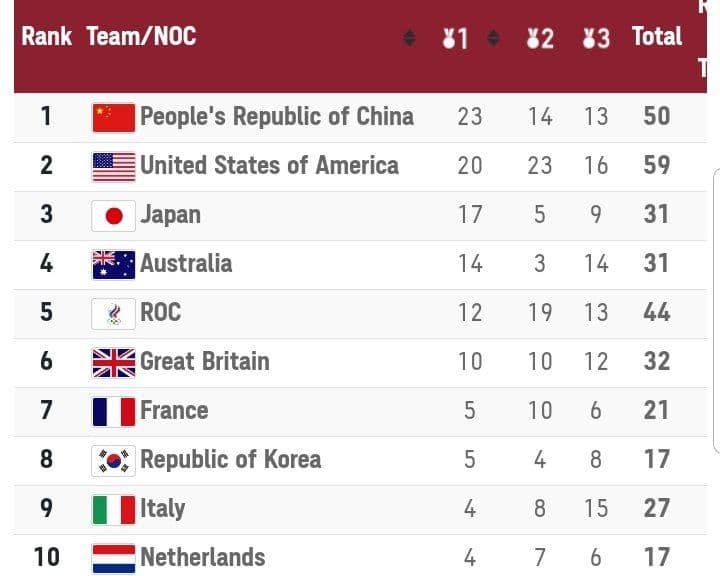
Task: Open the Netherlands team link
Action: [202, 558]
